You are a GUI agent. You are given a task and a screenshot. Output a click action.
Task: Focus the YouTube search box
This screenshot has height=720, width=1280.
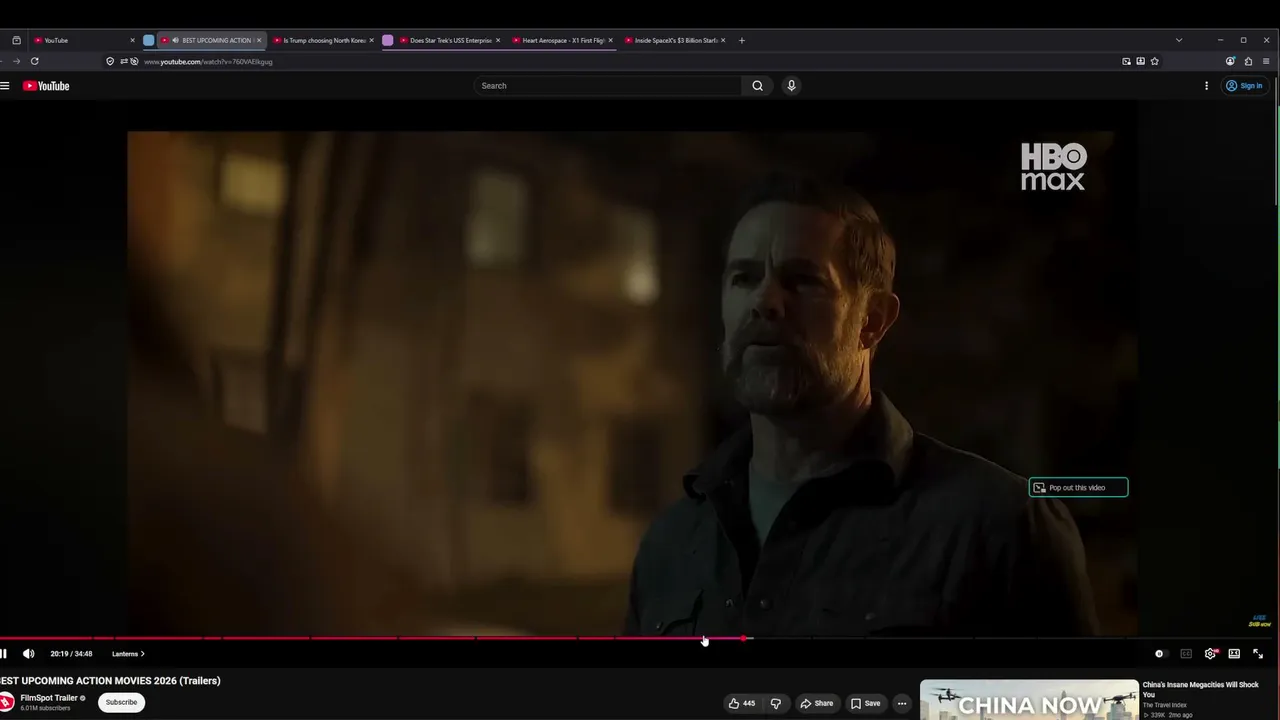click(x=608, y=86)
